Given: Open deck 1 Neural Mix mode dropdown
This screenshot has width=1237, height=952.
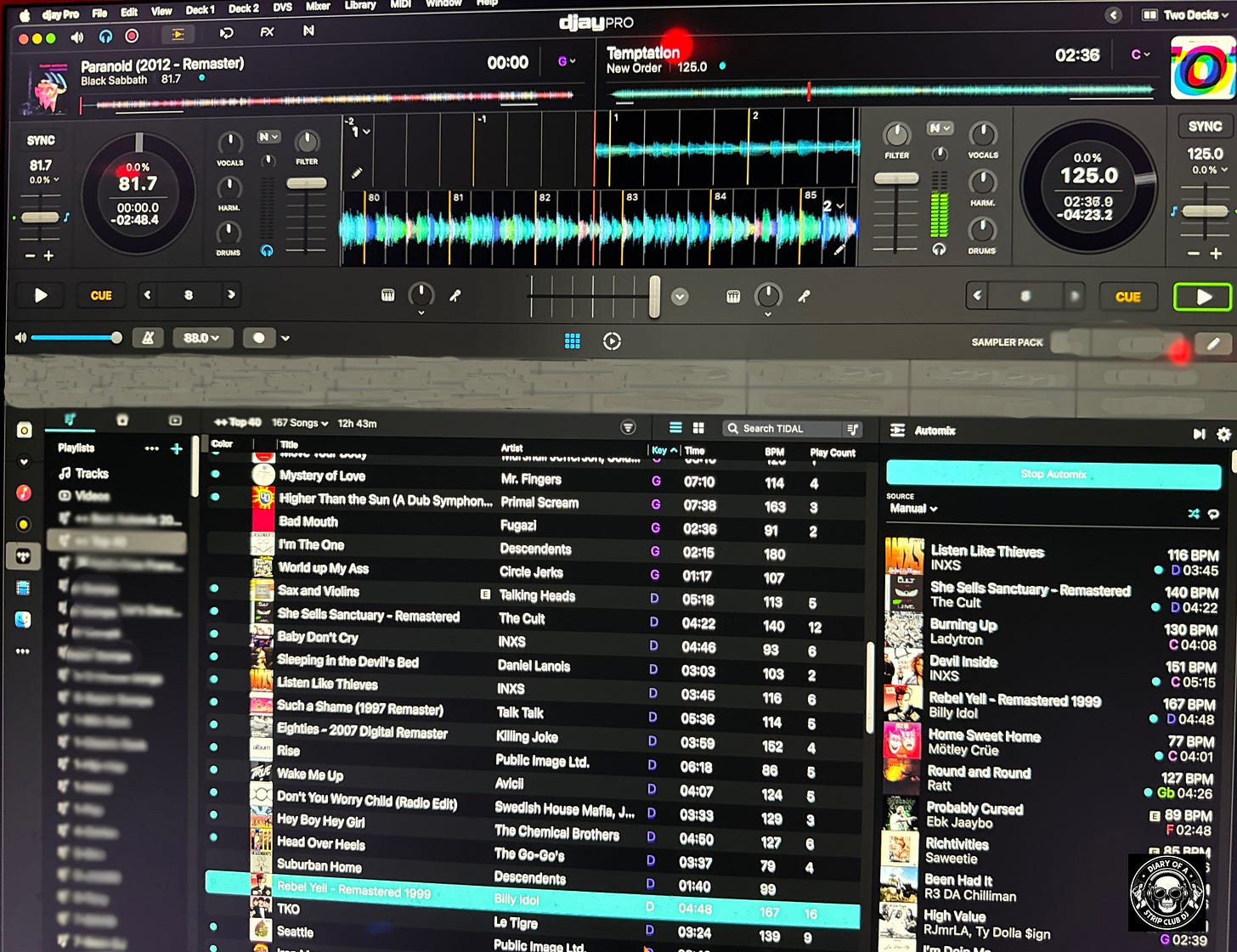Looking at the screenshot, I should tap(268, 137).
